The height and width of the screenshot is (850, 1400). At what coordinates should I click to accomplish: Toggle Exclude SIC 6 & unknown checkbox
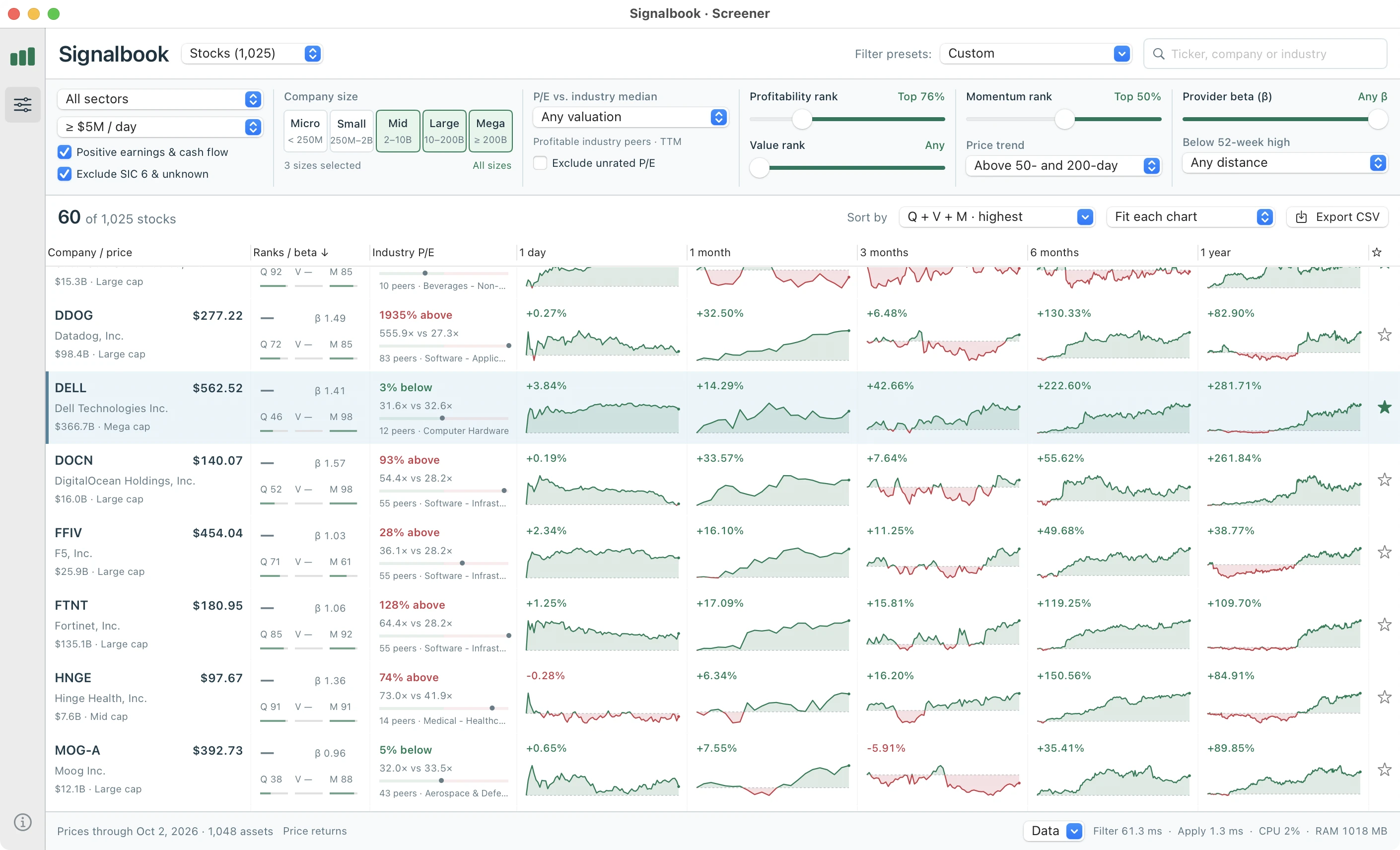point(64,174)
